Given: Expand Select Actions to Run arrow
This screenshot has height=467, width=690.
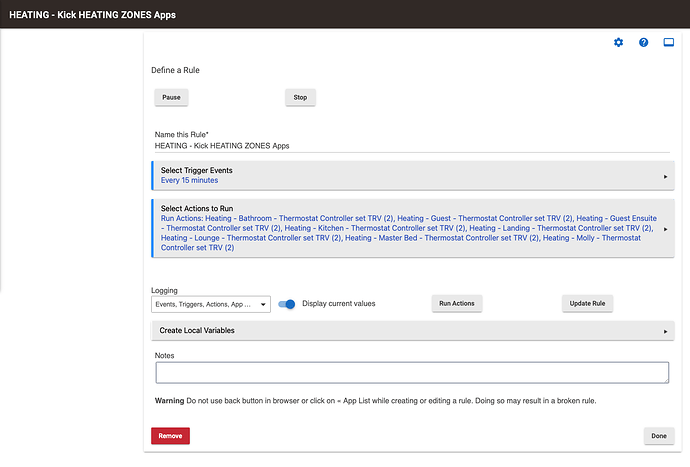Looking at the screenshot, I should (x=665, y=229).
